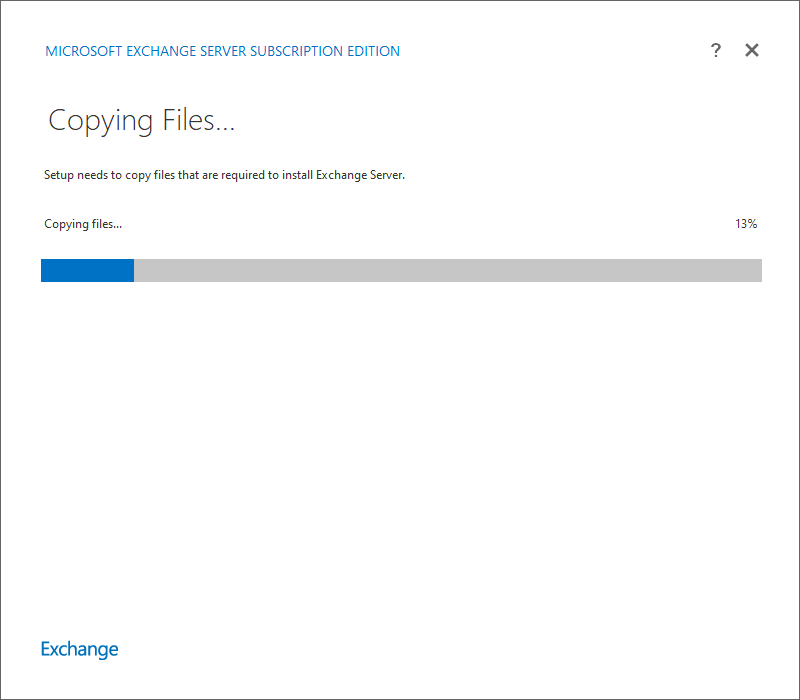Click the 'Copying files...' status label

click(x=83, y=224)
